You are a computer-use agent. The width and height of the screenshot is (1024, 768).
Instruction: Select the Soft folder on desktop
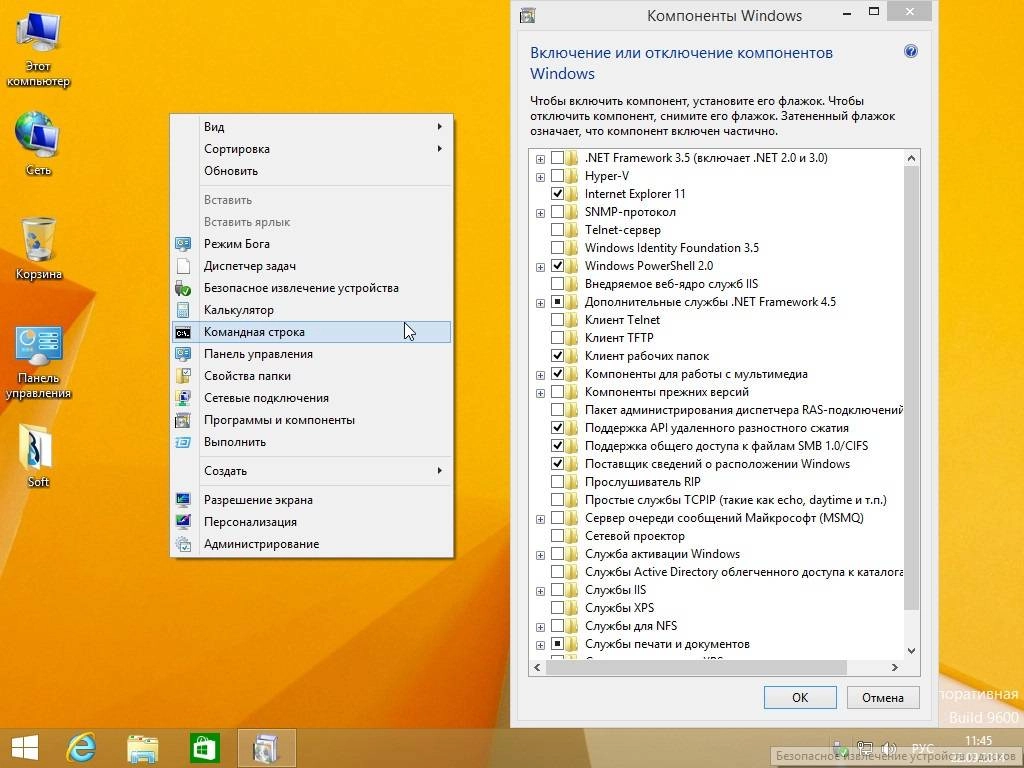[x=38, y=456]
